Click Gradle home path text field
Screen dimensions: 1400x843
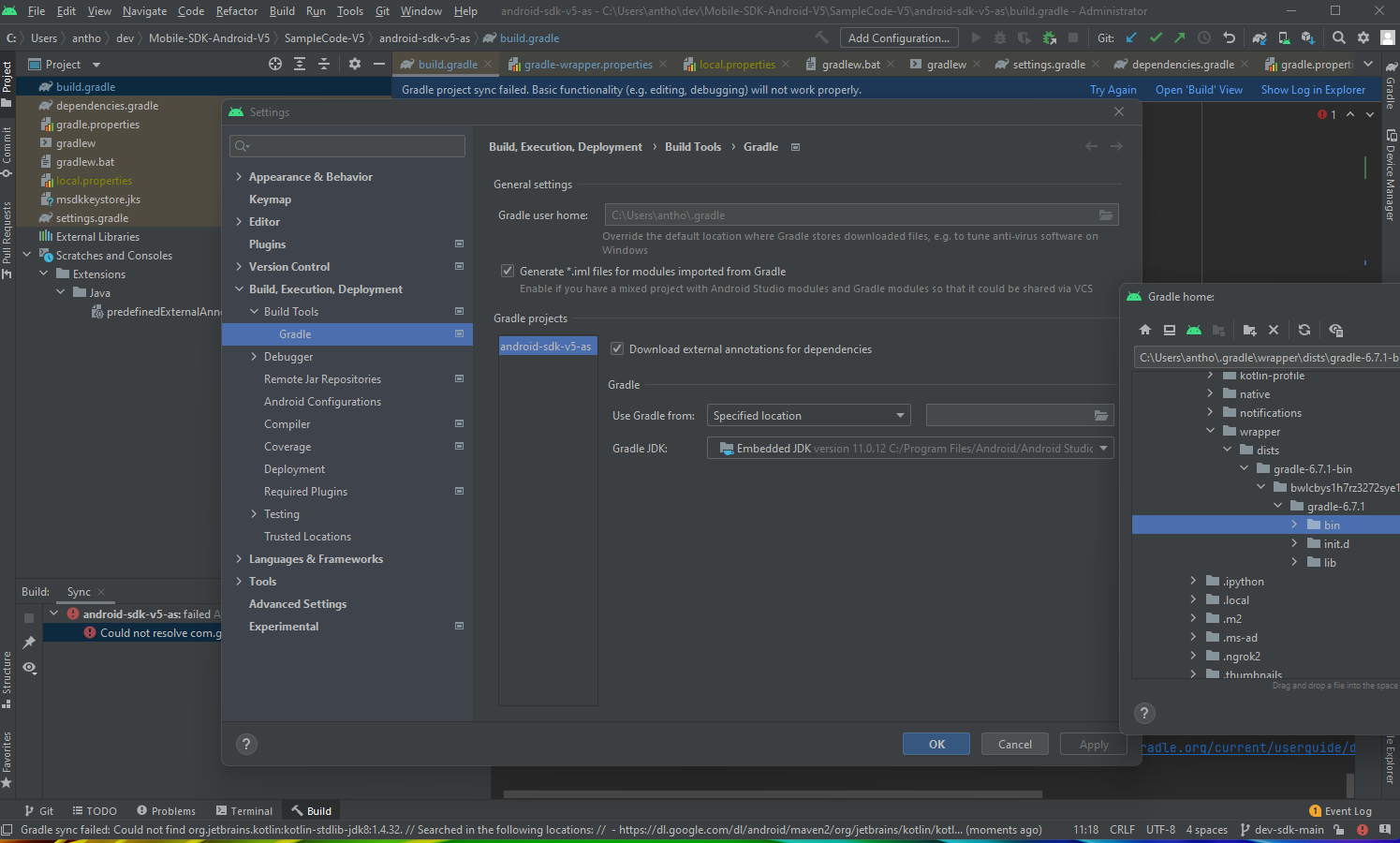(1266, 358)
